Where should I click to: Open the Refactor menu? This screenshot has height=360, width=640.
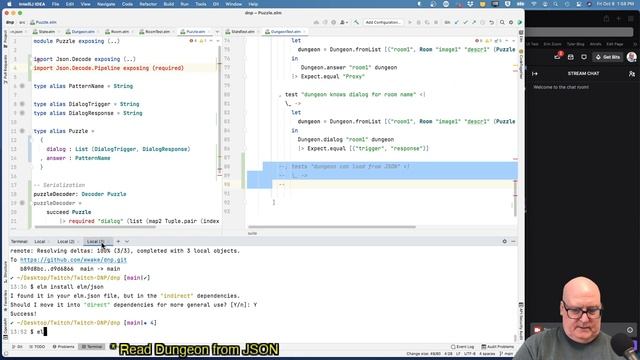[x=148, y=4]
